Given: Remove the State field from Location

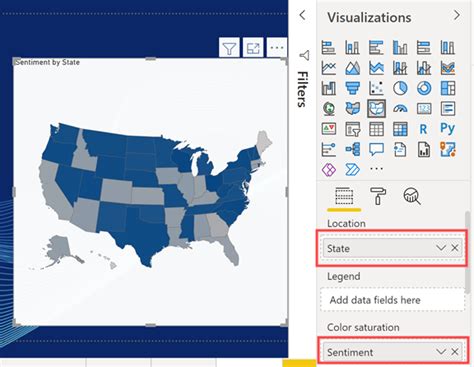Looking at the screenshot, I should pyautogui.click(x=455, y=248).
